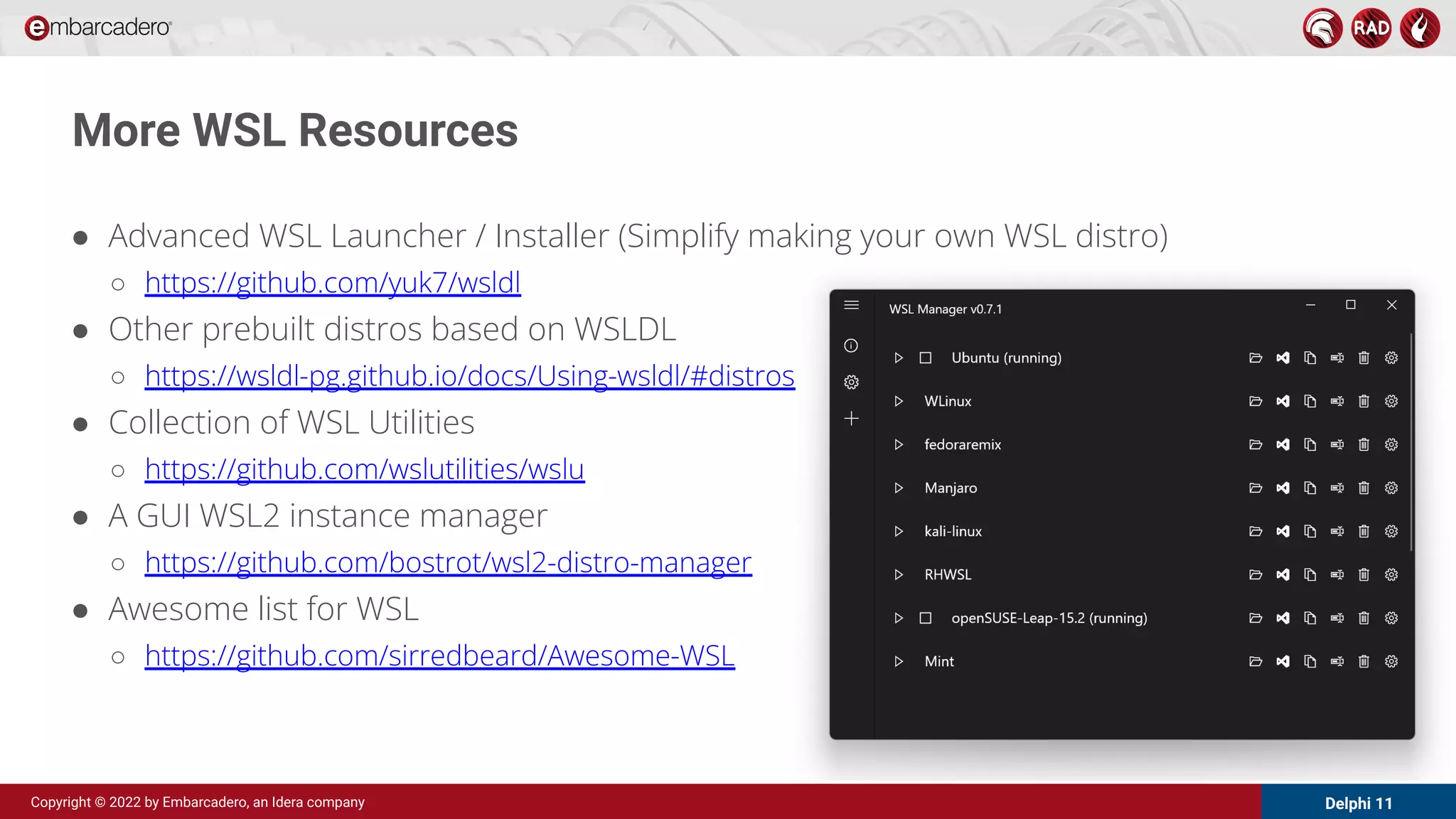Image resolution: width=1456 pixels, height=819 pixels.
Task: Visit the bostrot/wsl2-distro-manager link
Action: 449,562
